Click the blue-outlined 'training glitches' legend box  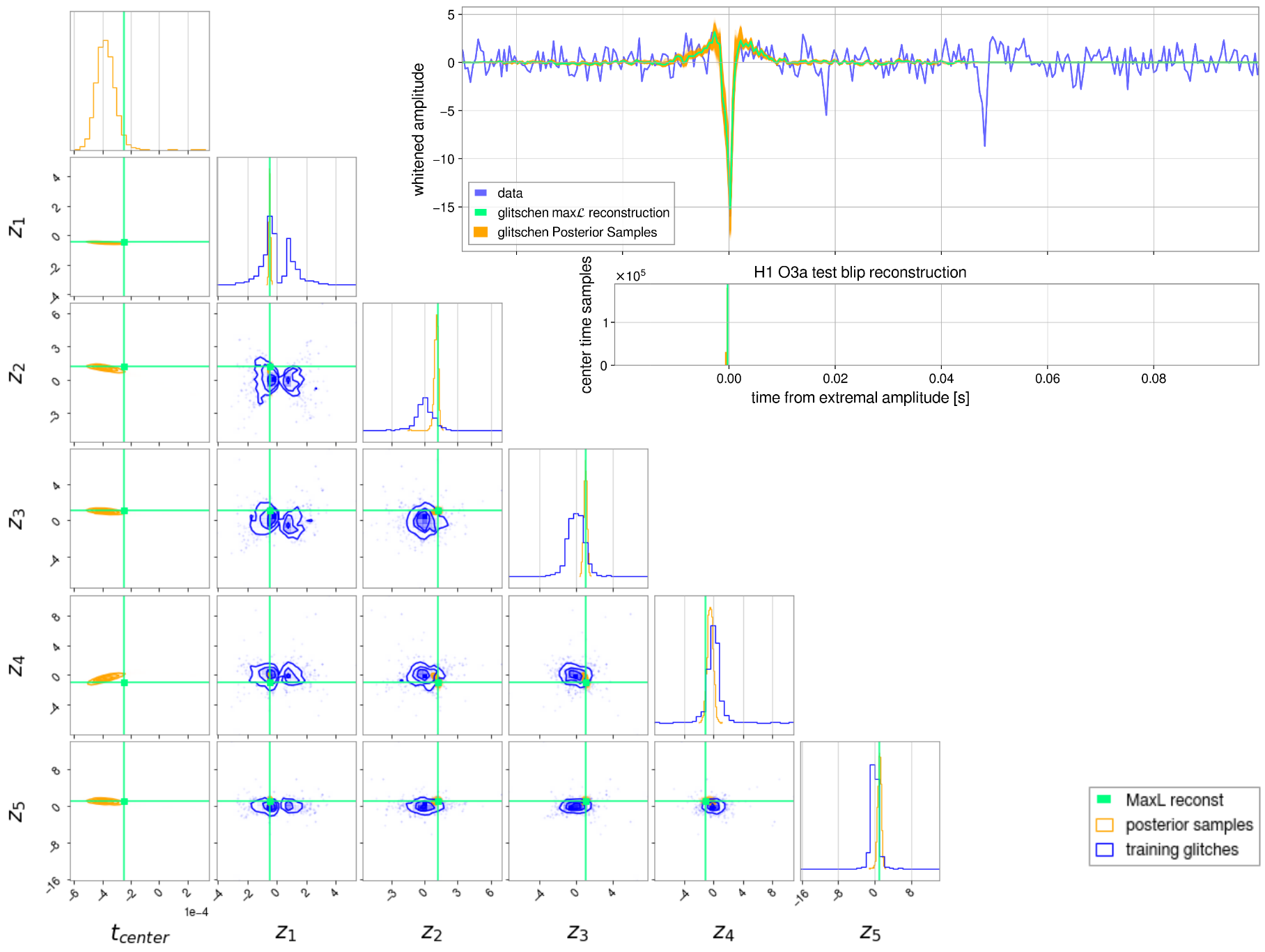[1104, 850]
